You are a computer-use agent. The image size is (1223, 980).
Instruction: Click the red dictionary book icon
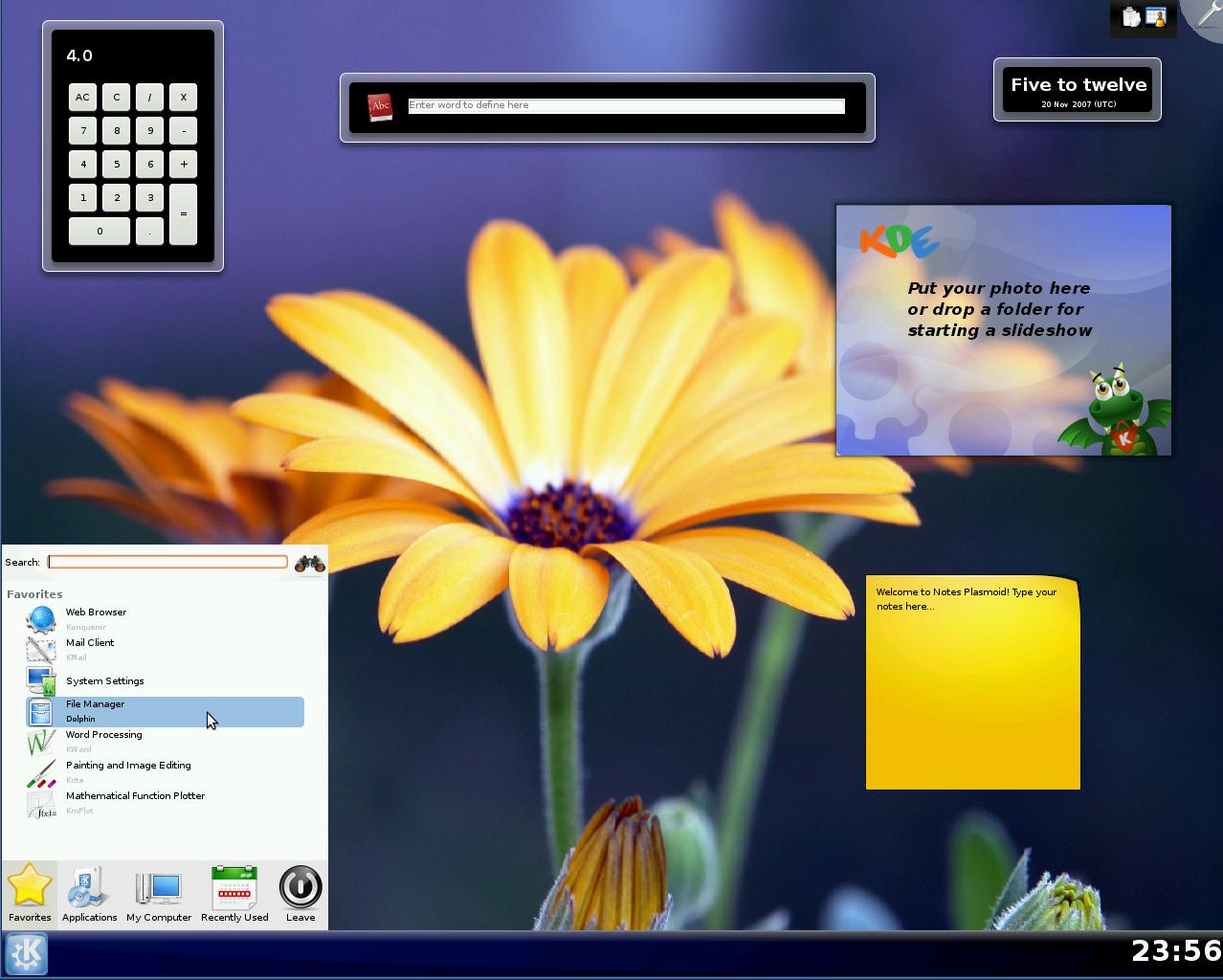point(380,106)
